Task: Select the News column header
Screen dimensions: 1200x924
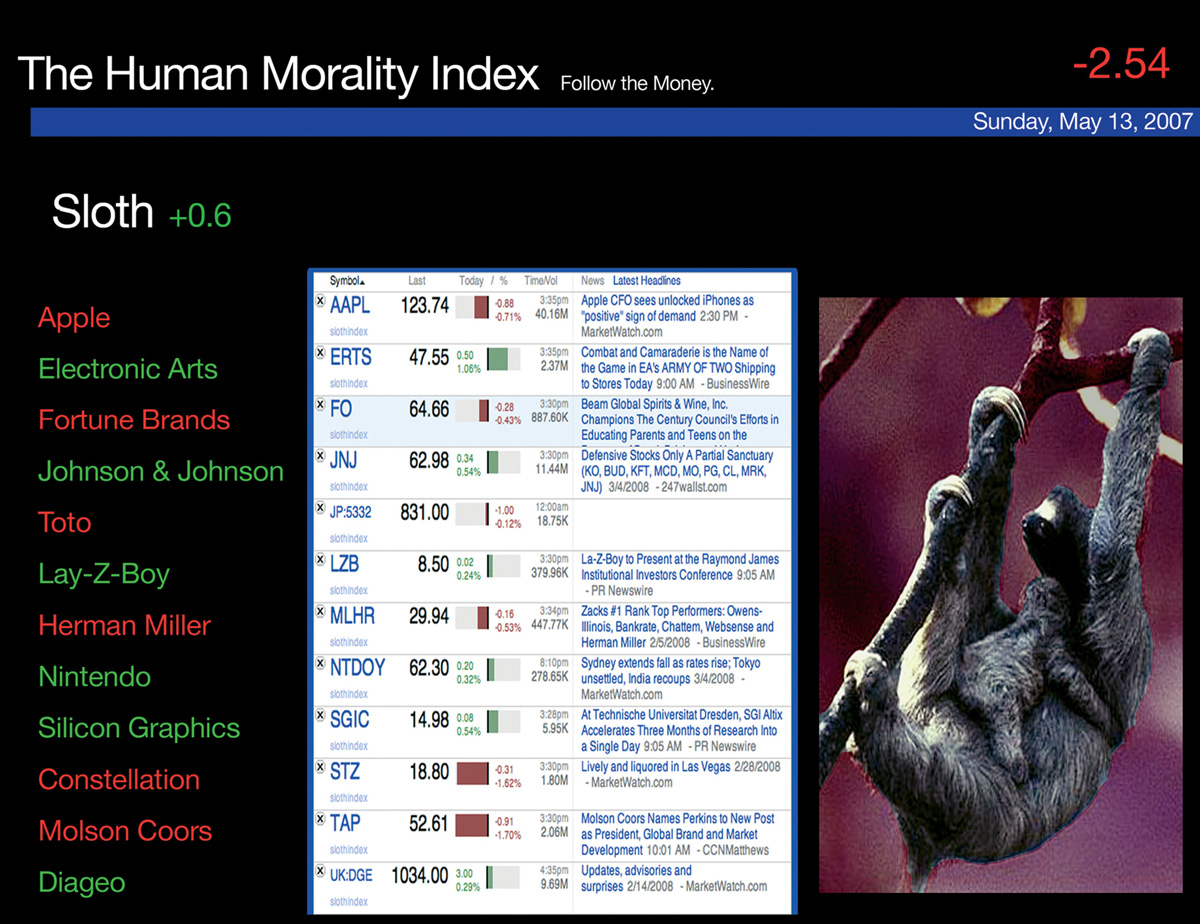Action: point(593,281)
